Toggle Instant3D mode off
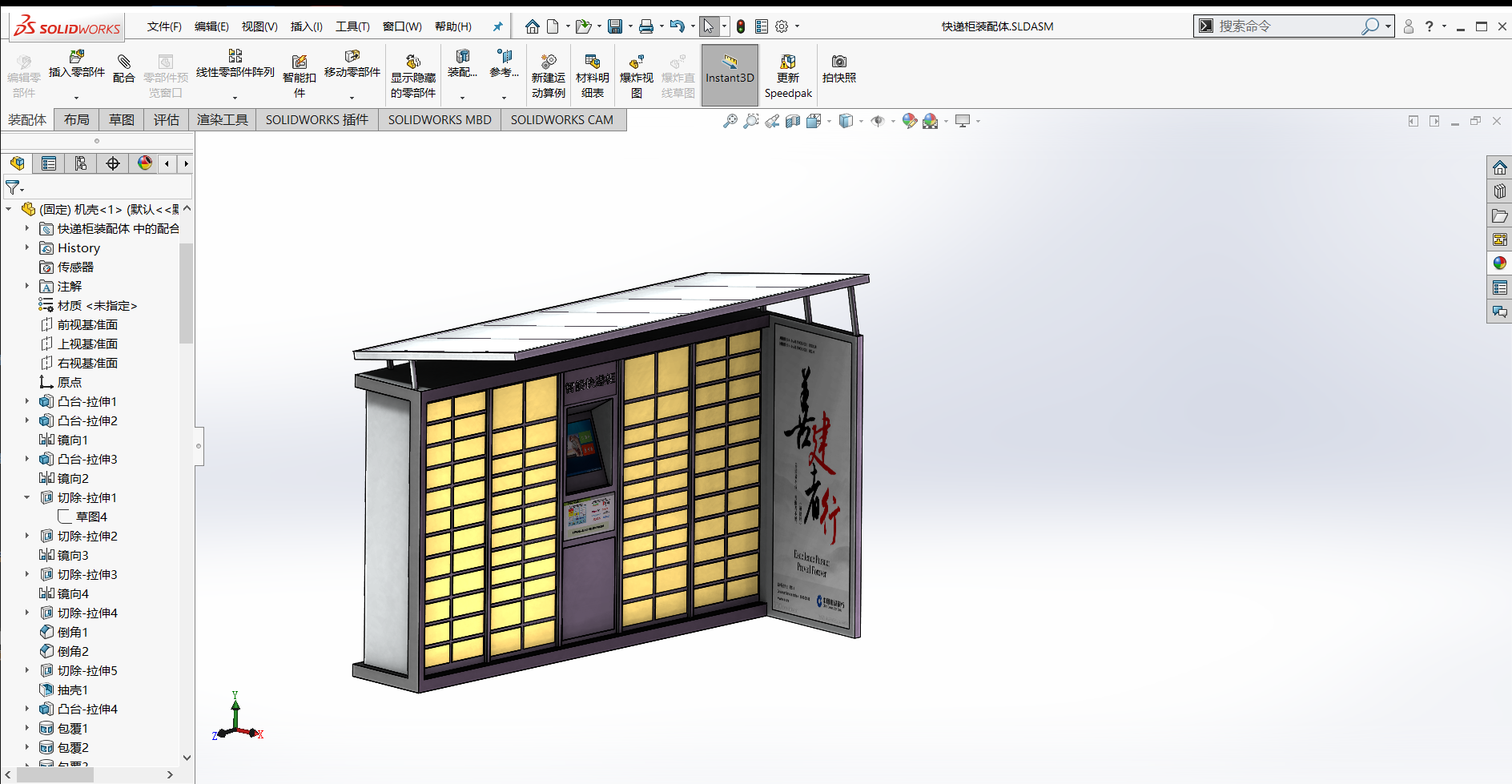 click(729, 75)
